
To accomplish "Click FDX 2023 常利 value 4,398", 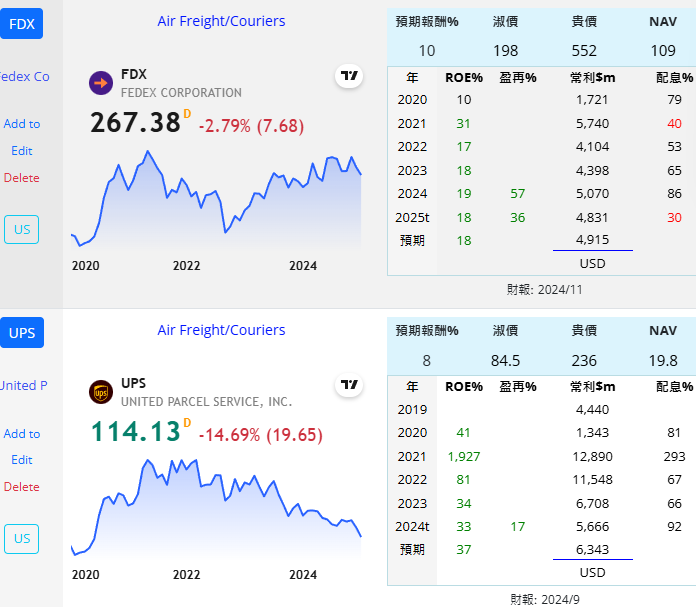I will pos(593,171).
